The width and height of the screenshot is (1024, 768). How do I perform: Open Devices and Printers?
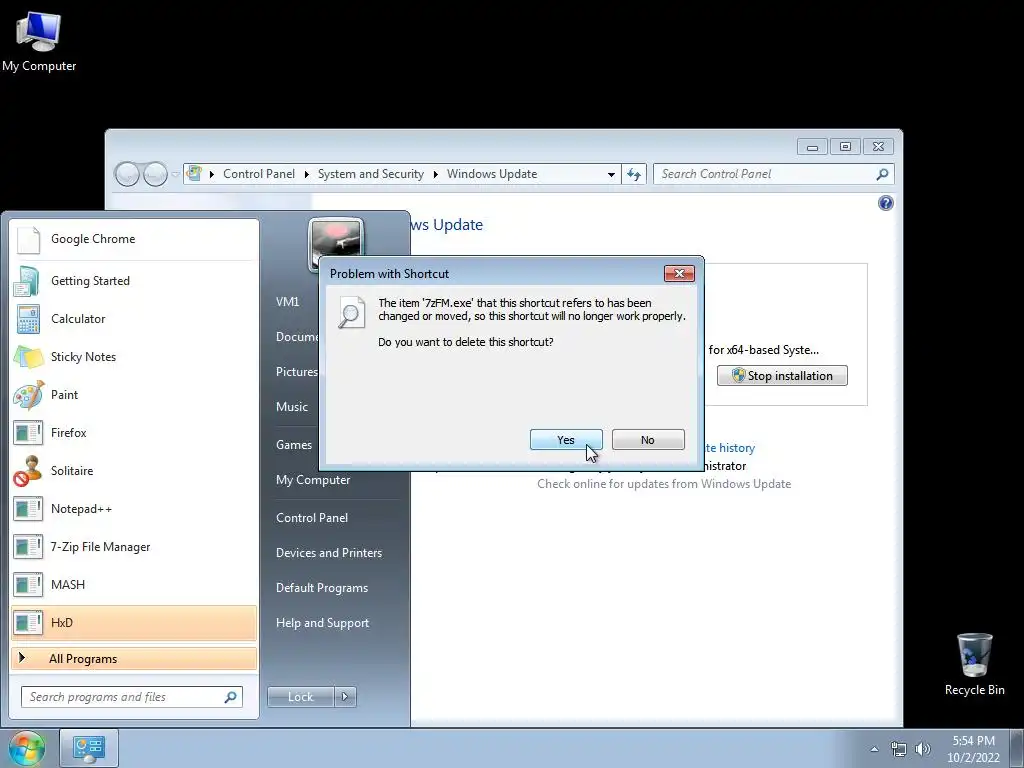[x=328, y=553]
